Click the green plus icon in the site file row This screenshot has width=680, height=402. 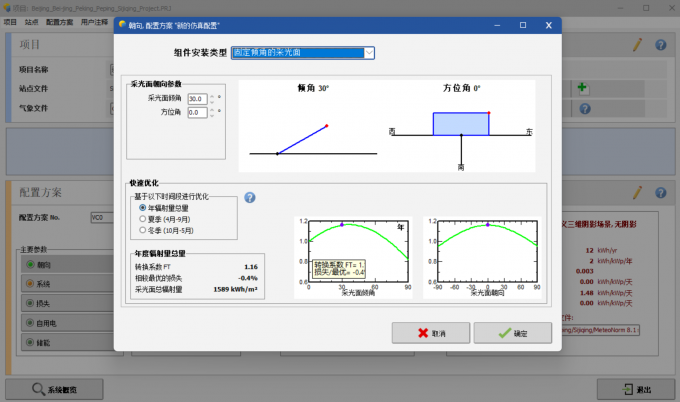[x=582, y=88]
